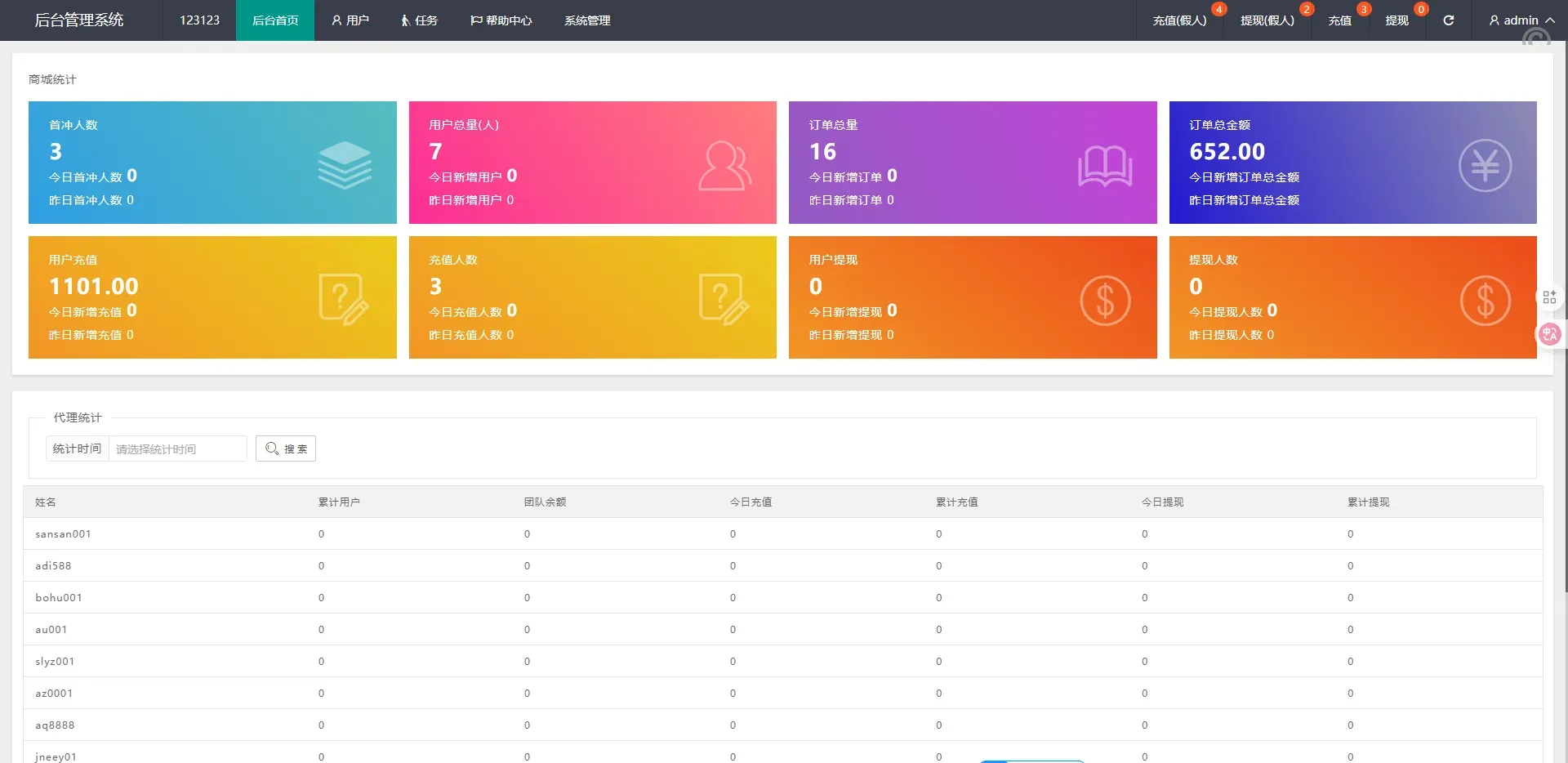Viewport: 1568px width, 763px height.
Task: Open 充值(假人) notifications link
Action: [1179, 20]
